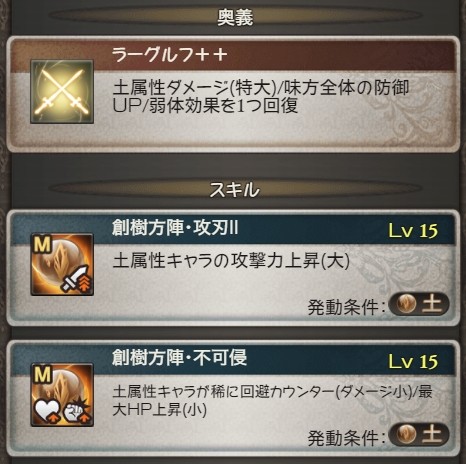Select the 奥義 section header
This screenshot has height=464, width=466.
pyautogui.click(x=235, y=17)
